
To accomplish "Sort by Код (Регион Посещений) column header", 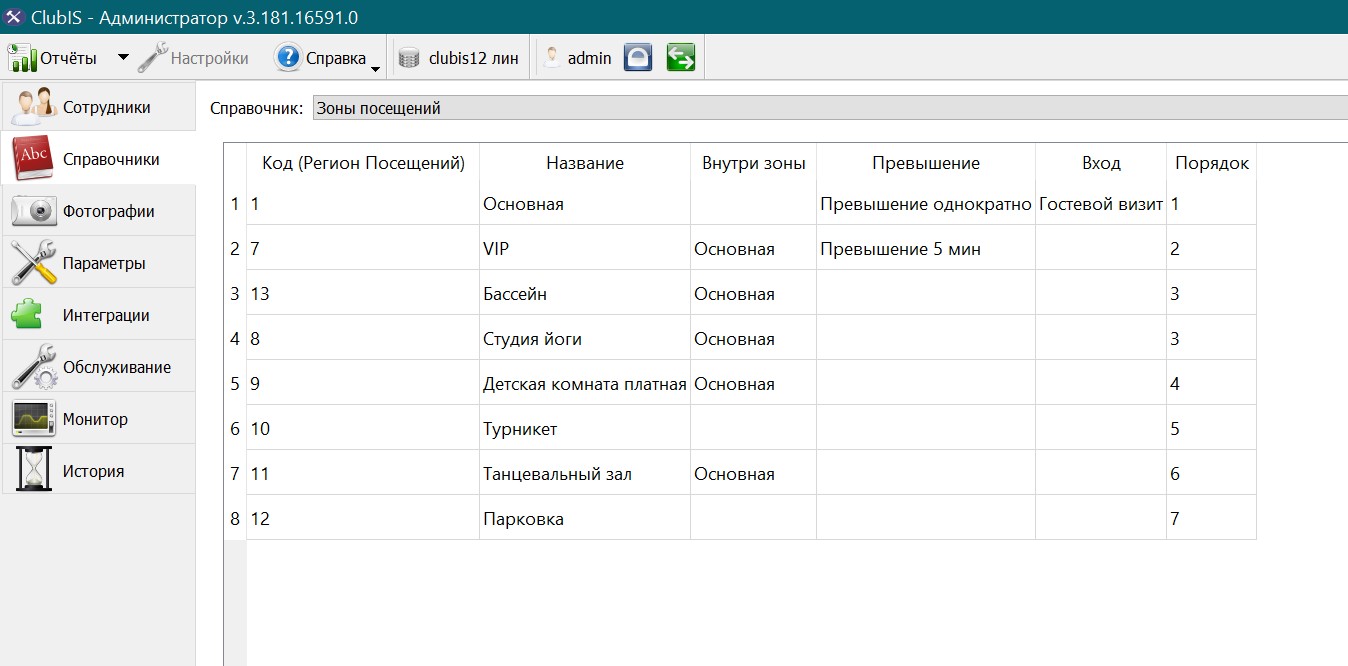I will pyautogui.click(x=363, y=163).
